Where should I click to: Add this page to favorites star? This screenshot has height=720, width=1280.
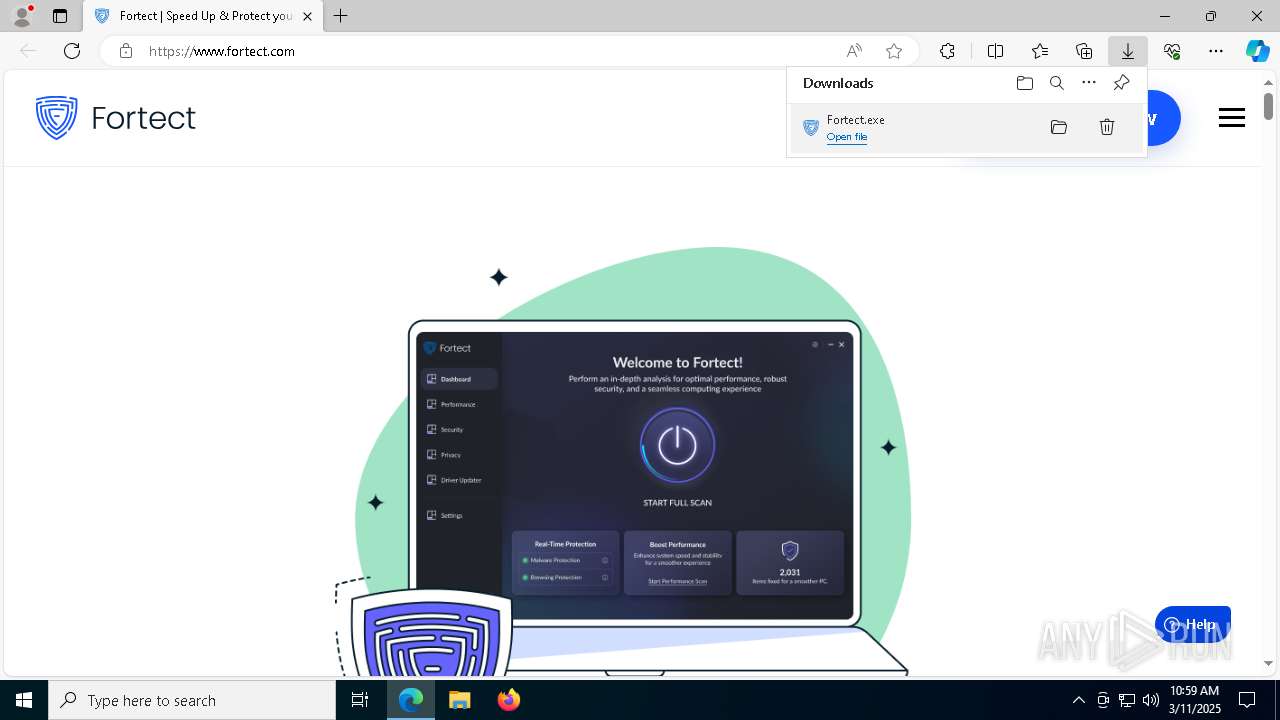coord(894,51)
